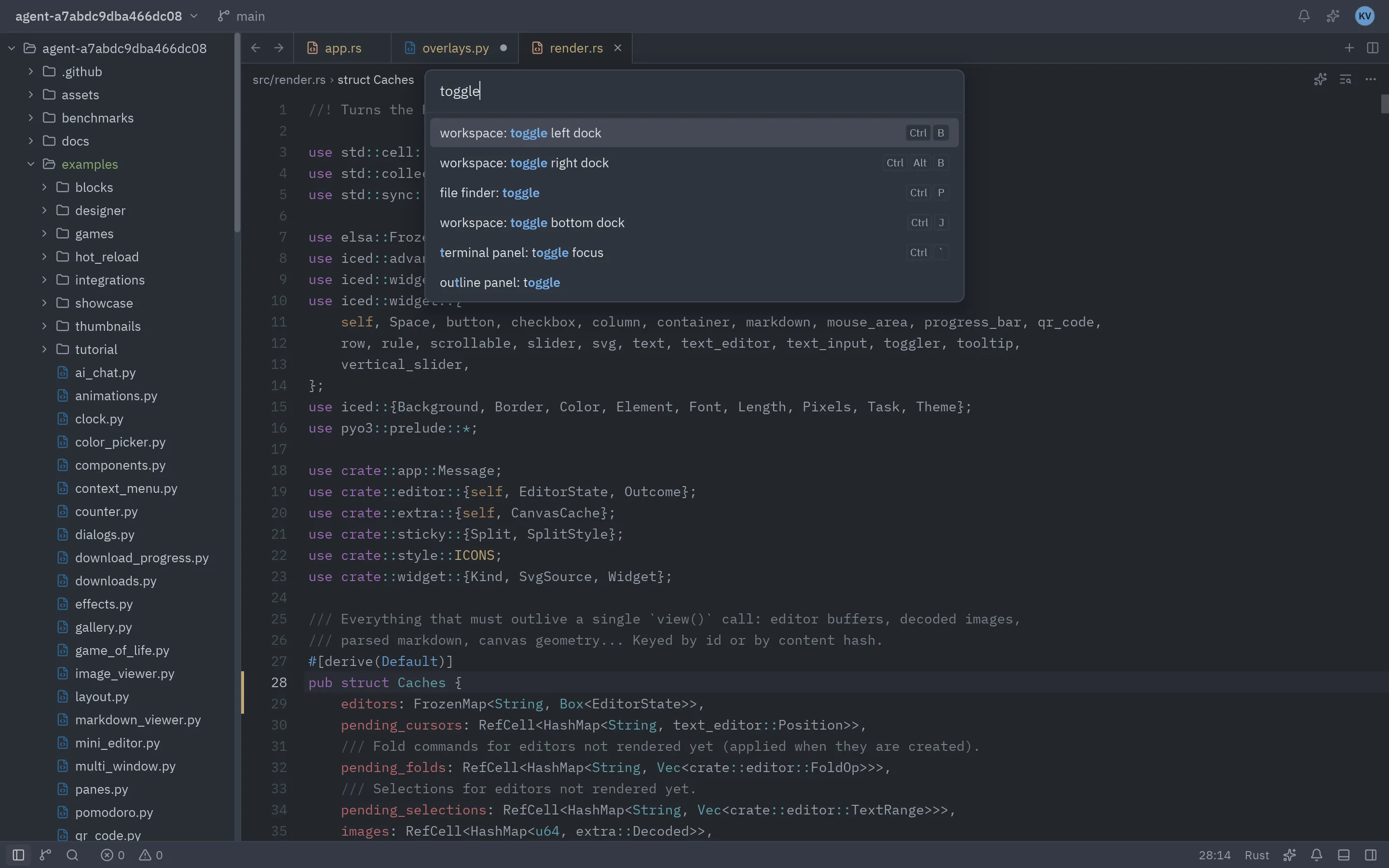Go back in navigation history
This screenshot has width=1389, height=868.
point(256,48)
